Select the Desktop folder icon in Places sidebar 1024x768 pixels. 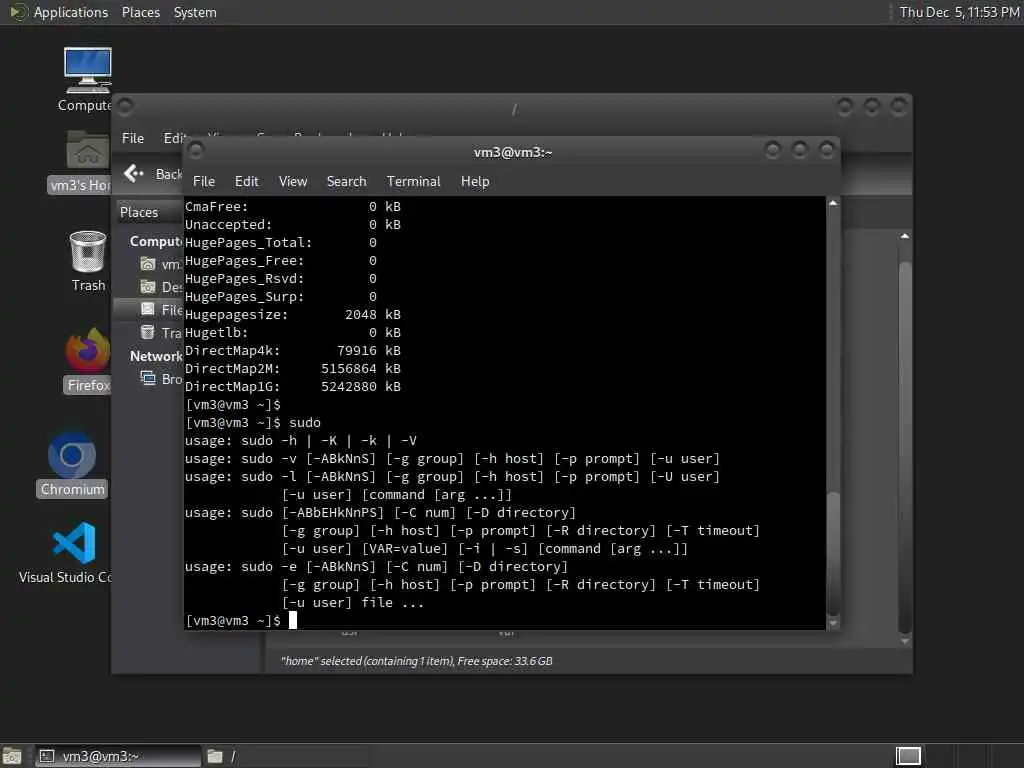[148, 287]
